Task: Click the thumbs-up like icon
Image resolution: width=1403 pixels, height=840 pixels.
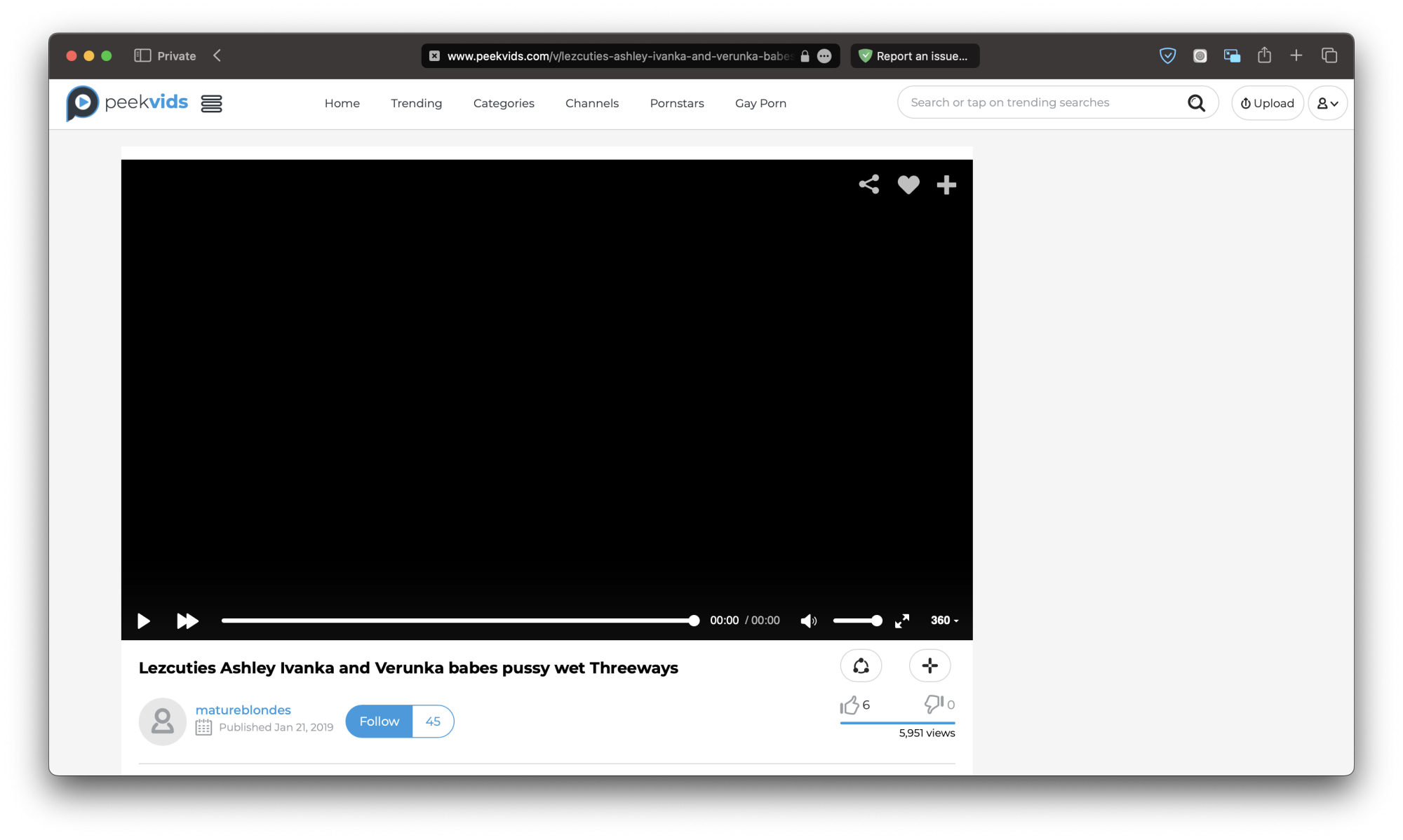Action: [850, 705]
